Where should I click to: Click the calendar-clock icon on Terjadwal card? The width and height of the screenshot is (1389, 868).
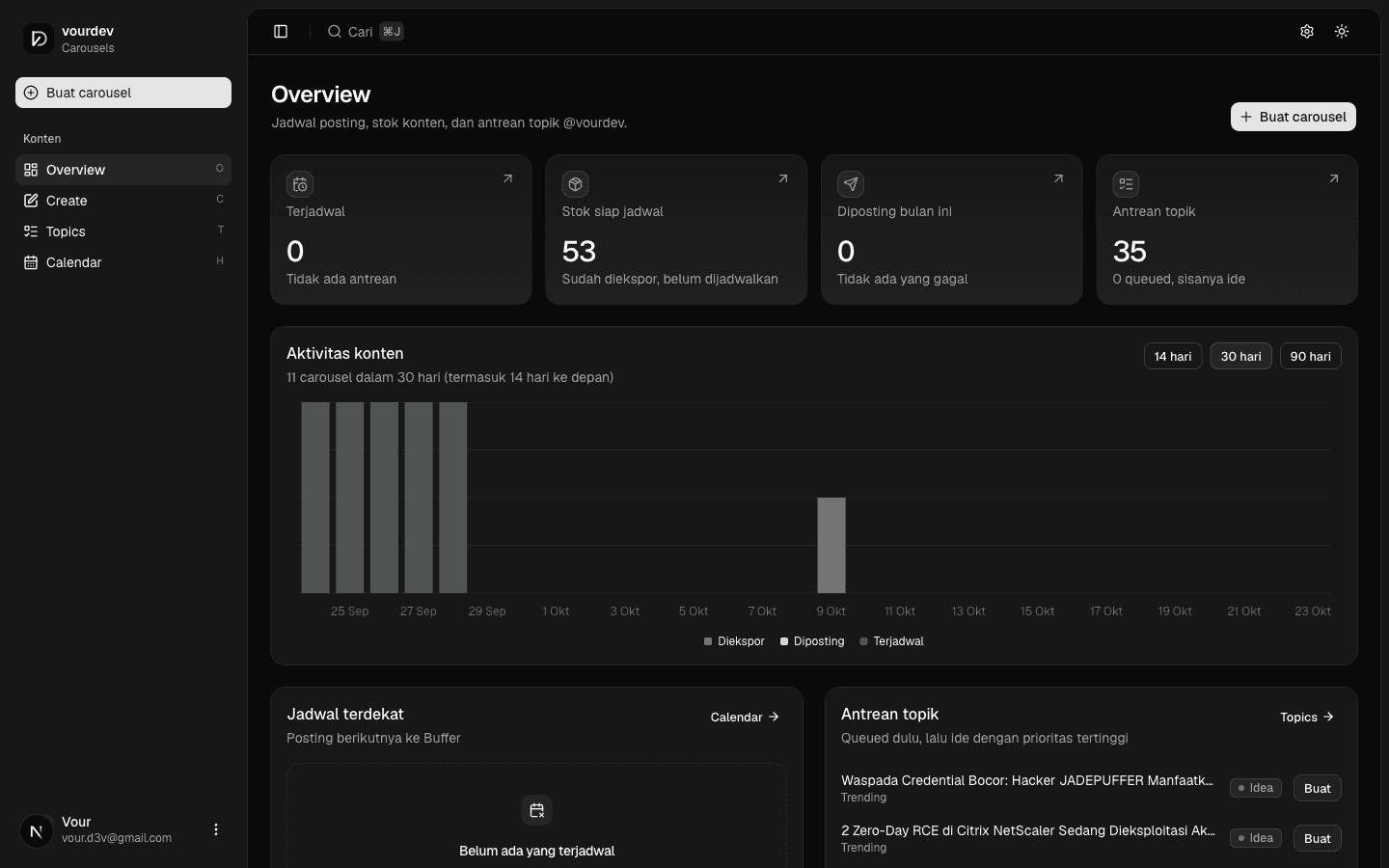300,184
